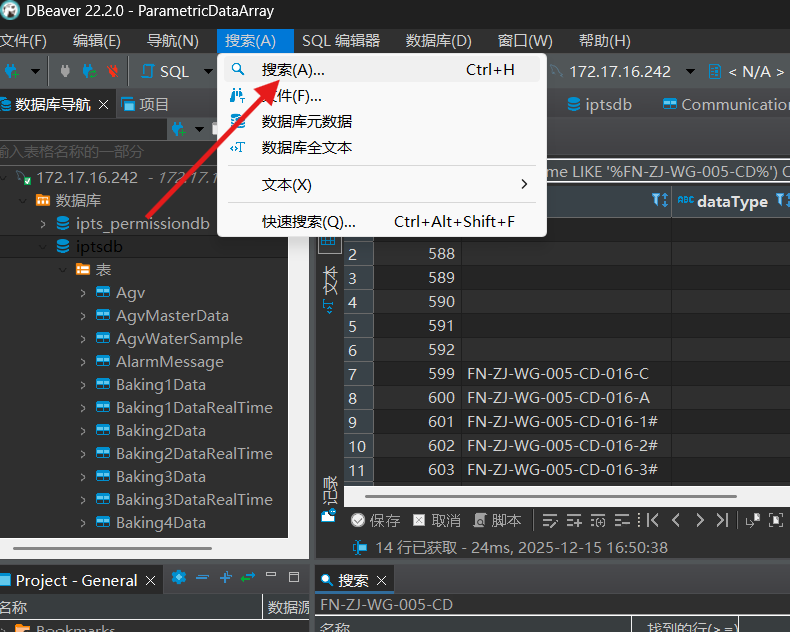Image resolution: width=790 pixels, height=632 pixels.
Task: Open the iptsdb editor tab
Action: point(599,104)
